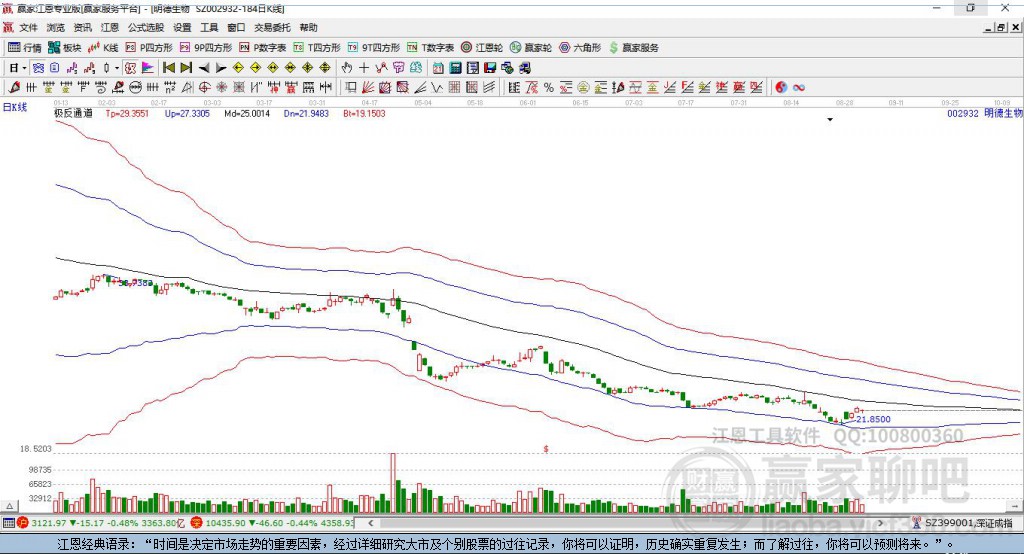Open the calendar date icon
This screenshot has width=1024, height=554.
click(x=438, y=68)
